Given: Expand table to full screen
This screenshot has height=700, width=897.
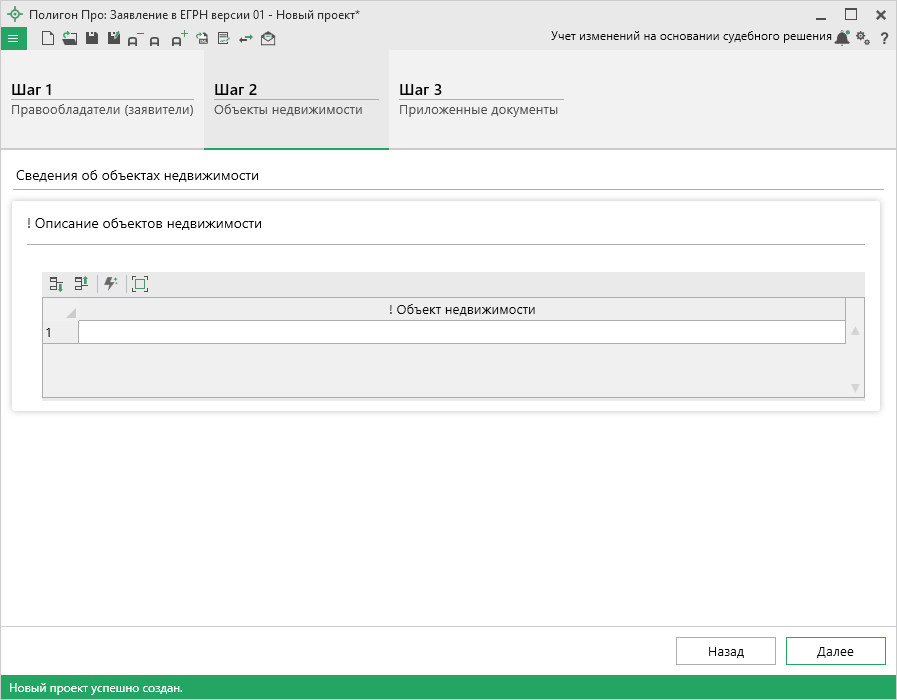Looking at the screenshot, I should pos(140,284).
